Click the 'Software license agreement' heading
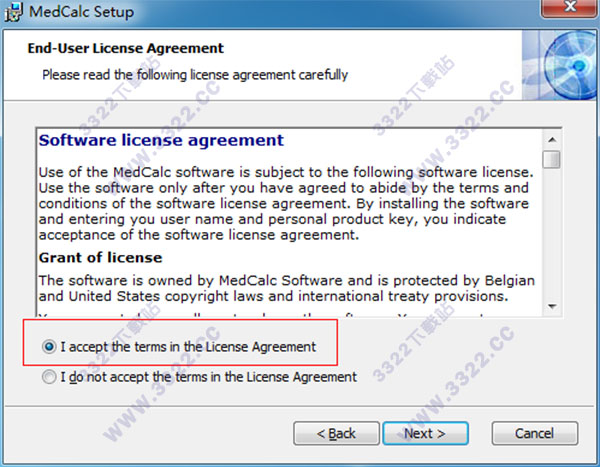The width and height of the screenshot is (600, 467). coord(161,141)
